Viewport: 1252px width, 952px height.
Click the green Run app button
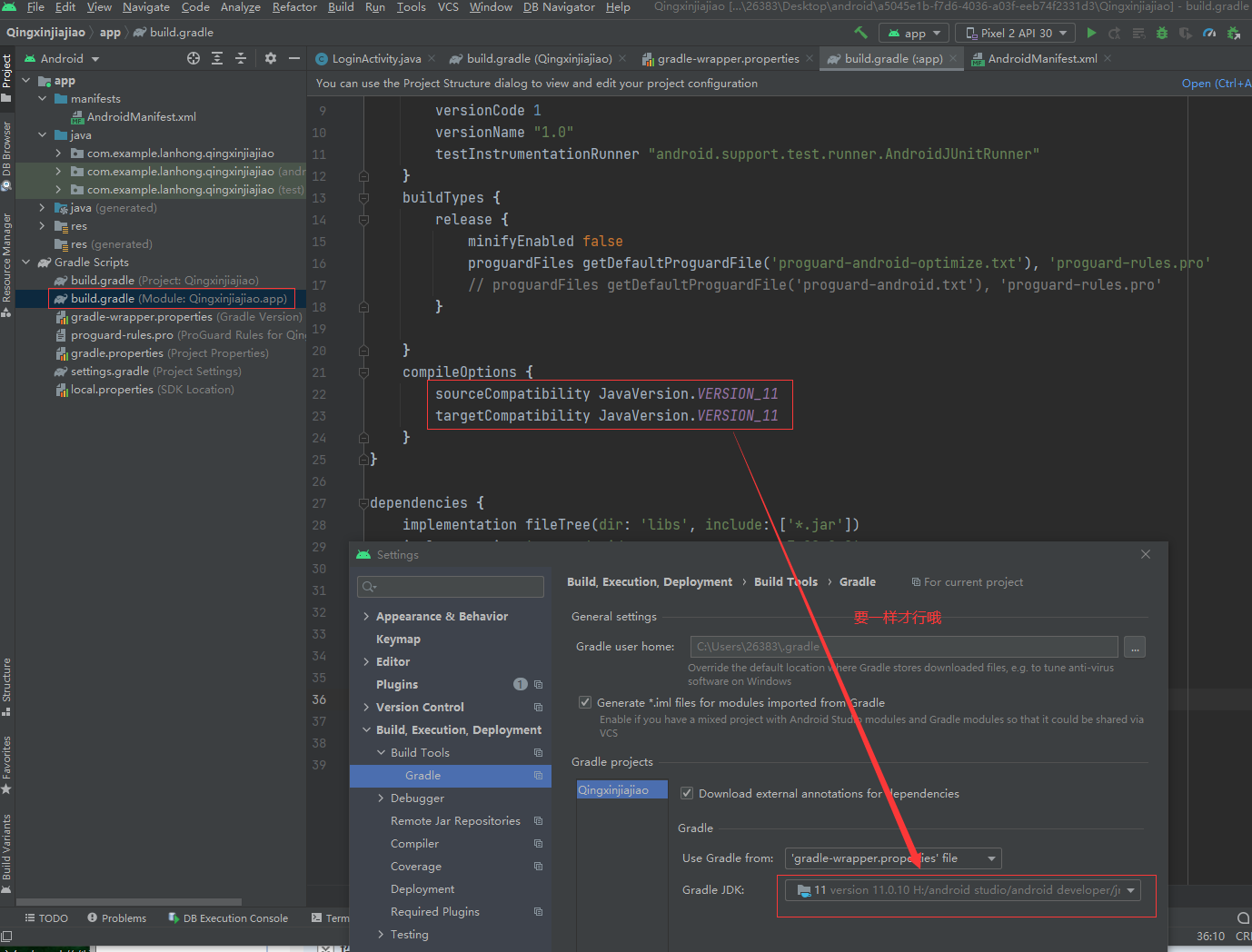(x=1091, y=33)
